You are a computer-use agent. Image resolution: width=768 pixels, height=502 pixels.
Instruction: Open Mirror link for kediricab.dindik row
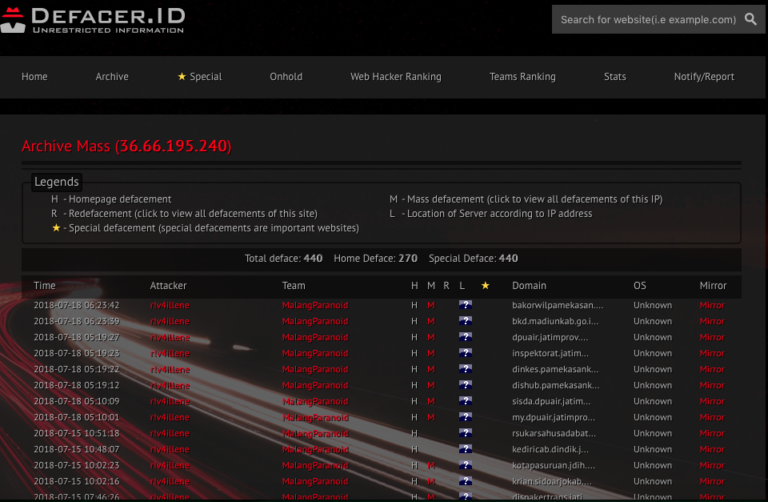(x=712, y=449)
